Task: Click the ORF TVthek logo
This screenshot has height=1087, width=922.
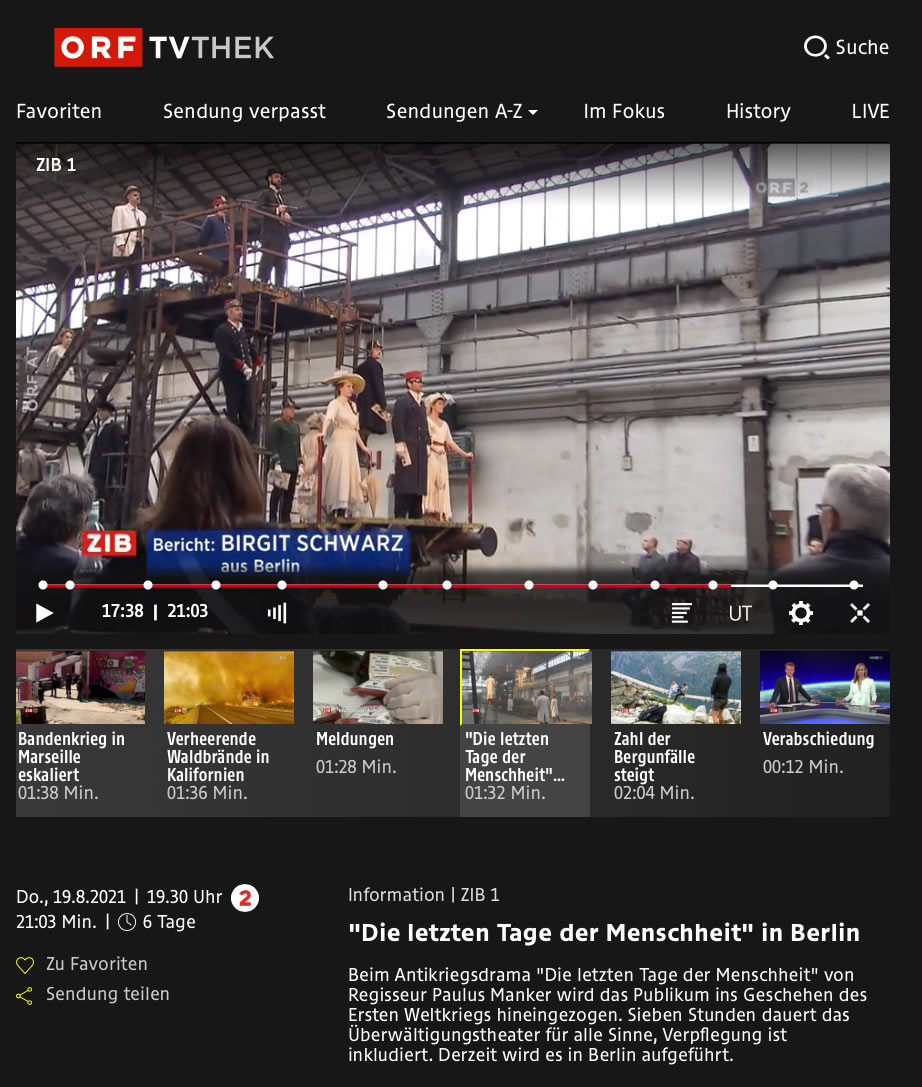Action: [x=164, y=47]
